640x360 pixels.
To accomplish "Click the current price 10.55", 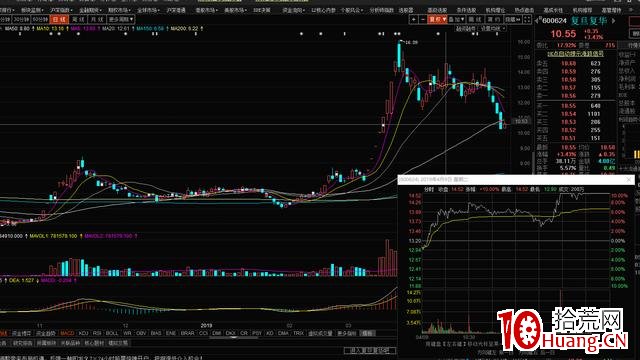I will (563, 34).
